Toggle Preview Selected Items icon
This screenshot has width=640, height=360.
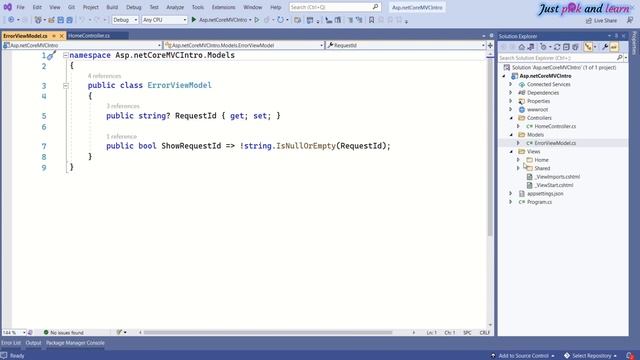click(614, 47)
